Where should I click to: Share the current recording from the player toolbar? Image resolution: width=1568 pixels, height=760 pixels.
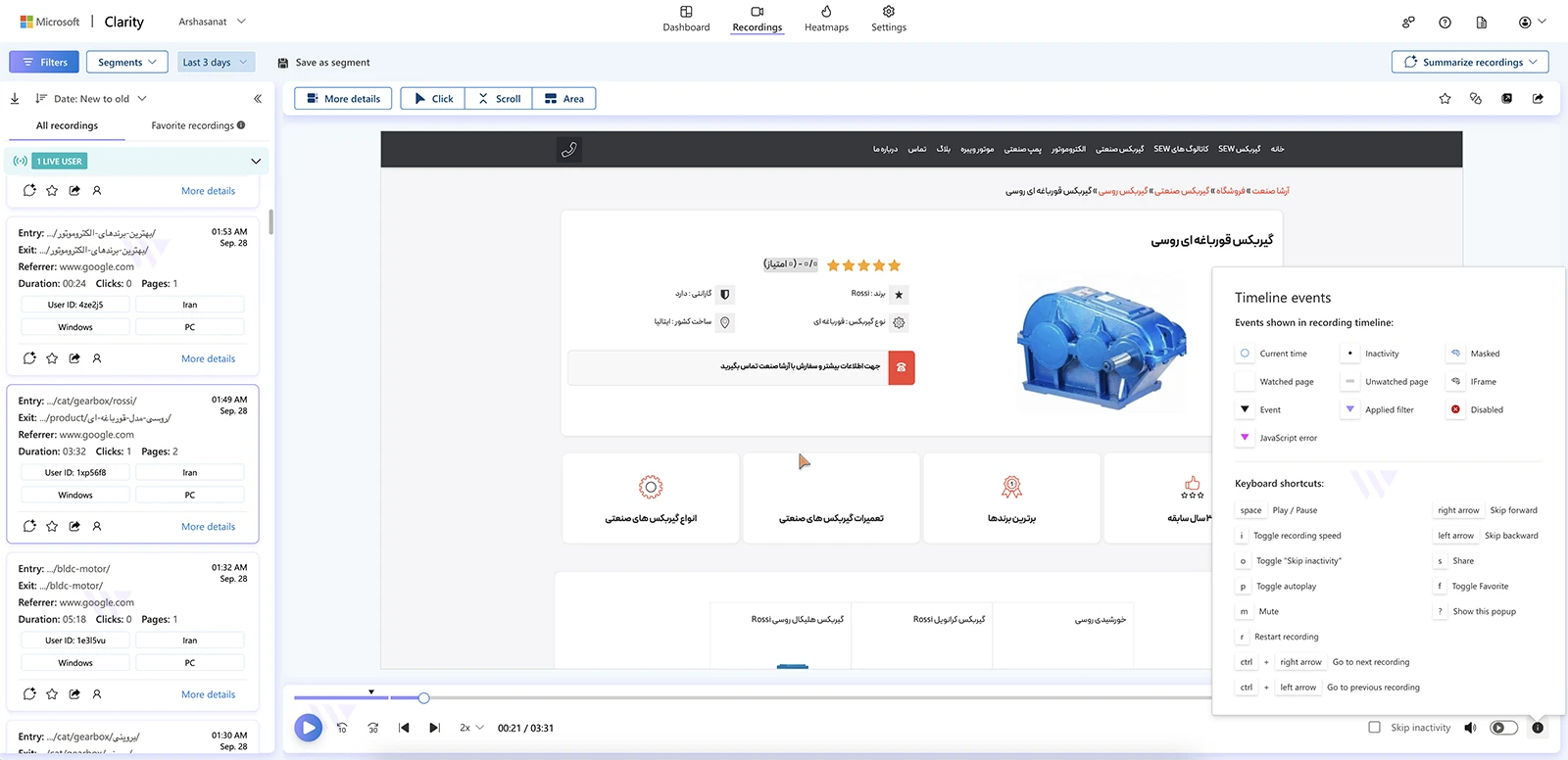click(1538, 99)
